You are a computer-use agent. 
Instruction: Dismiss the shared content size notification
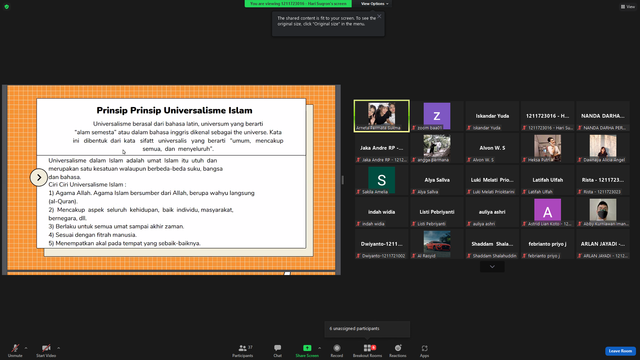point(379,16)
